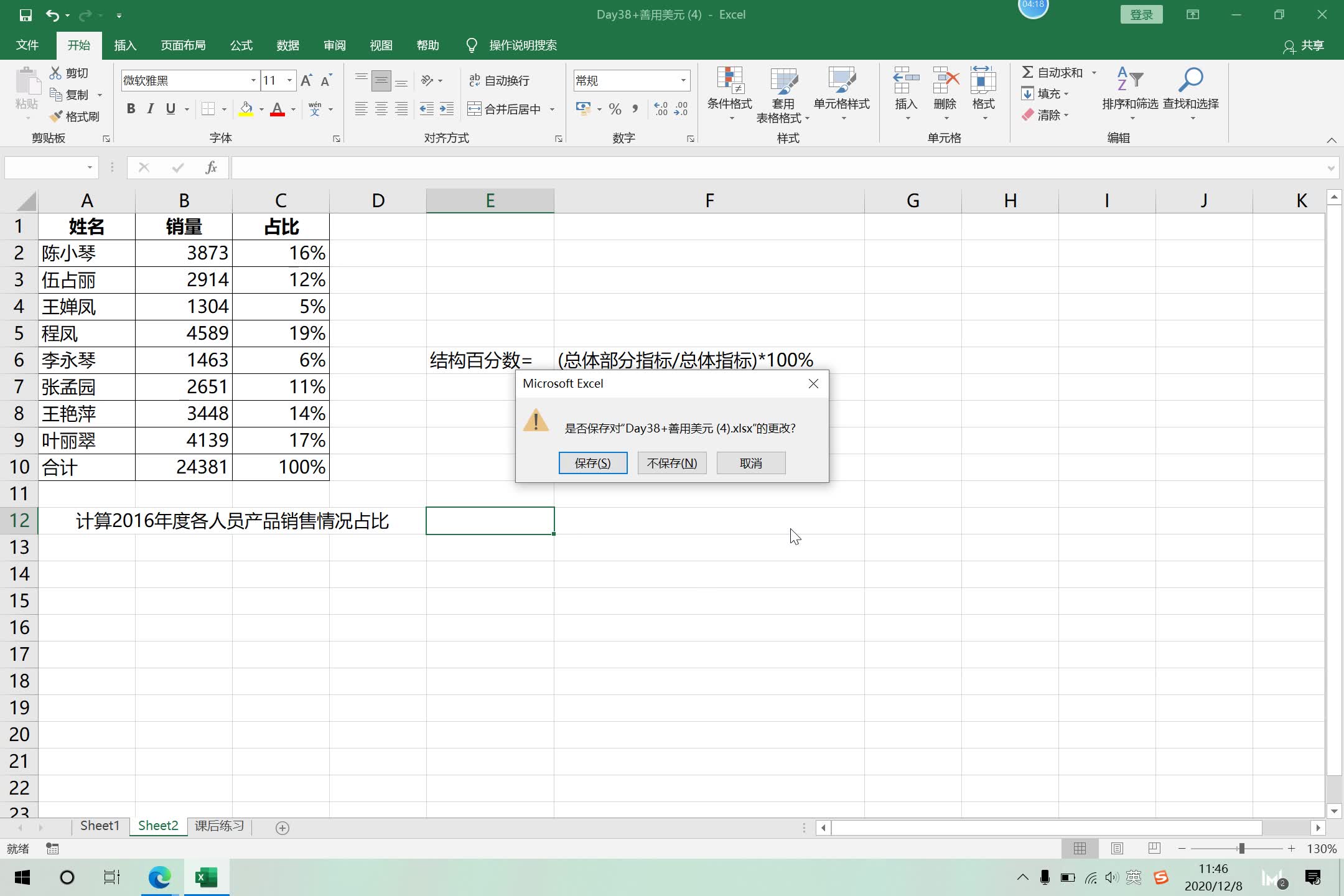Viewport: 1344px width, 896px height.
Task: Click the Borders icon
Action: pos(208,109)
